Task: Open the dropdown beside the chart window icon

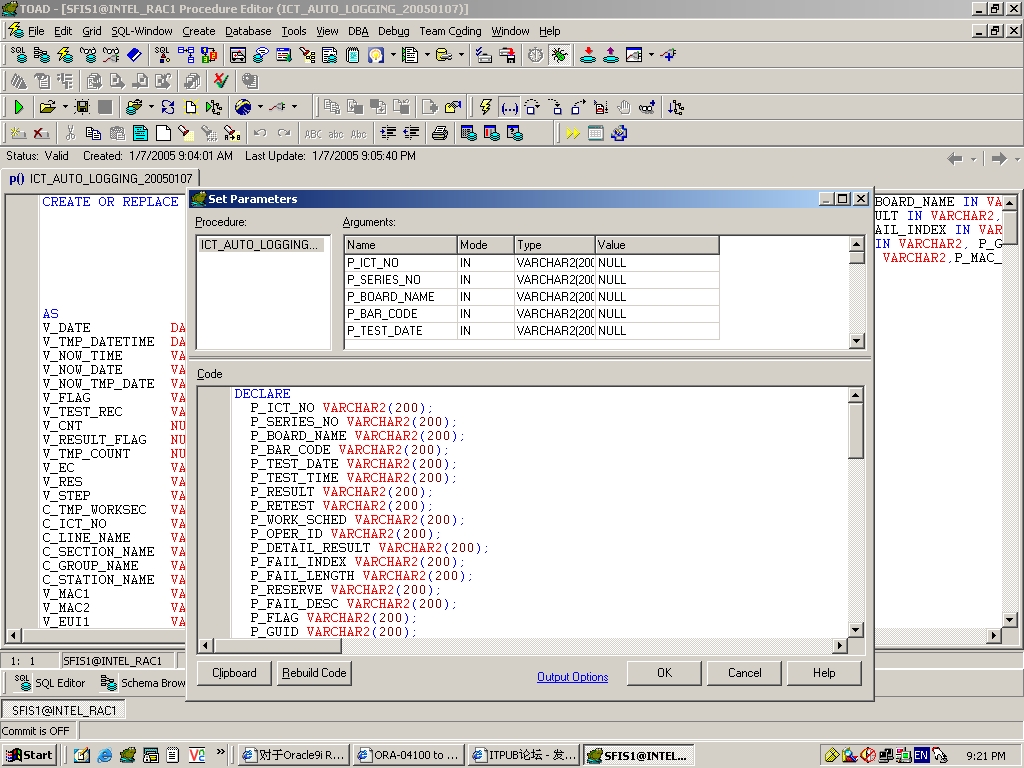Action: pos(651,56)
